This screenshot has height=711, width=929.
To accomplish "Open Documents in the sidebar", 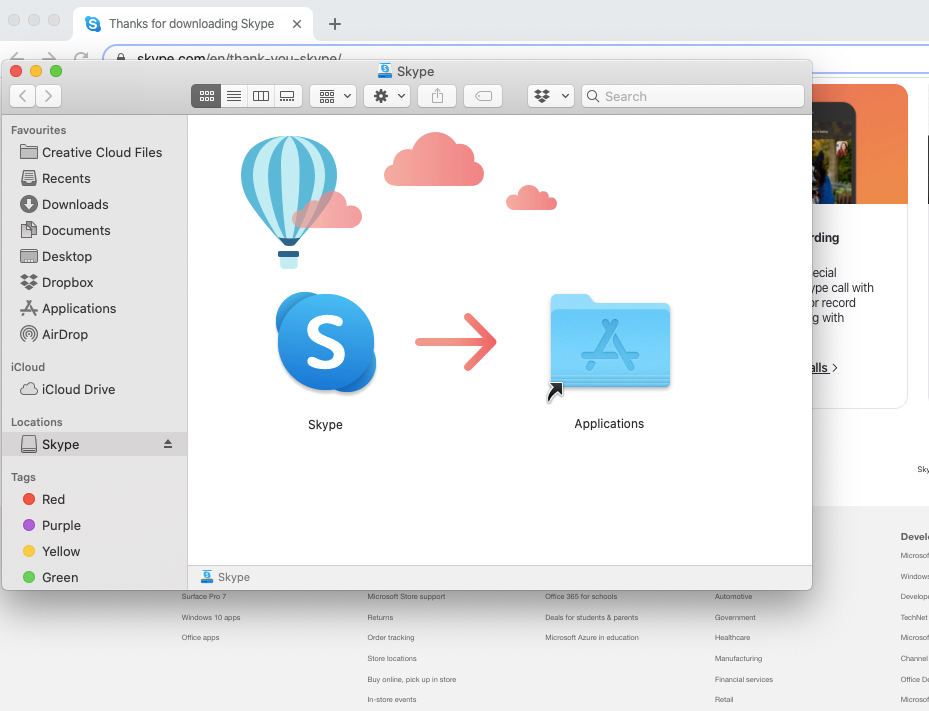I will pyautogui.click(x=95, y=230).
